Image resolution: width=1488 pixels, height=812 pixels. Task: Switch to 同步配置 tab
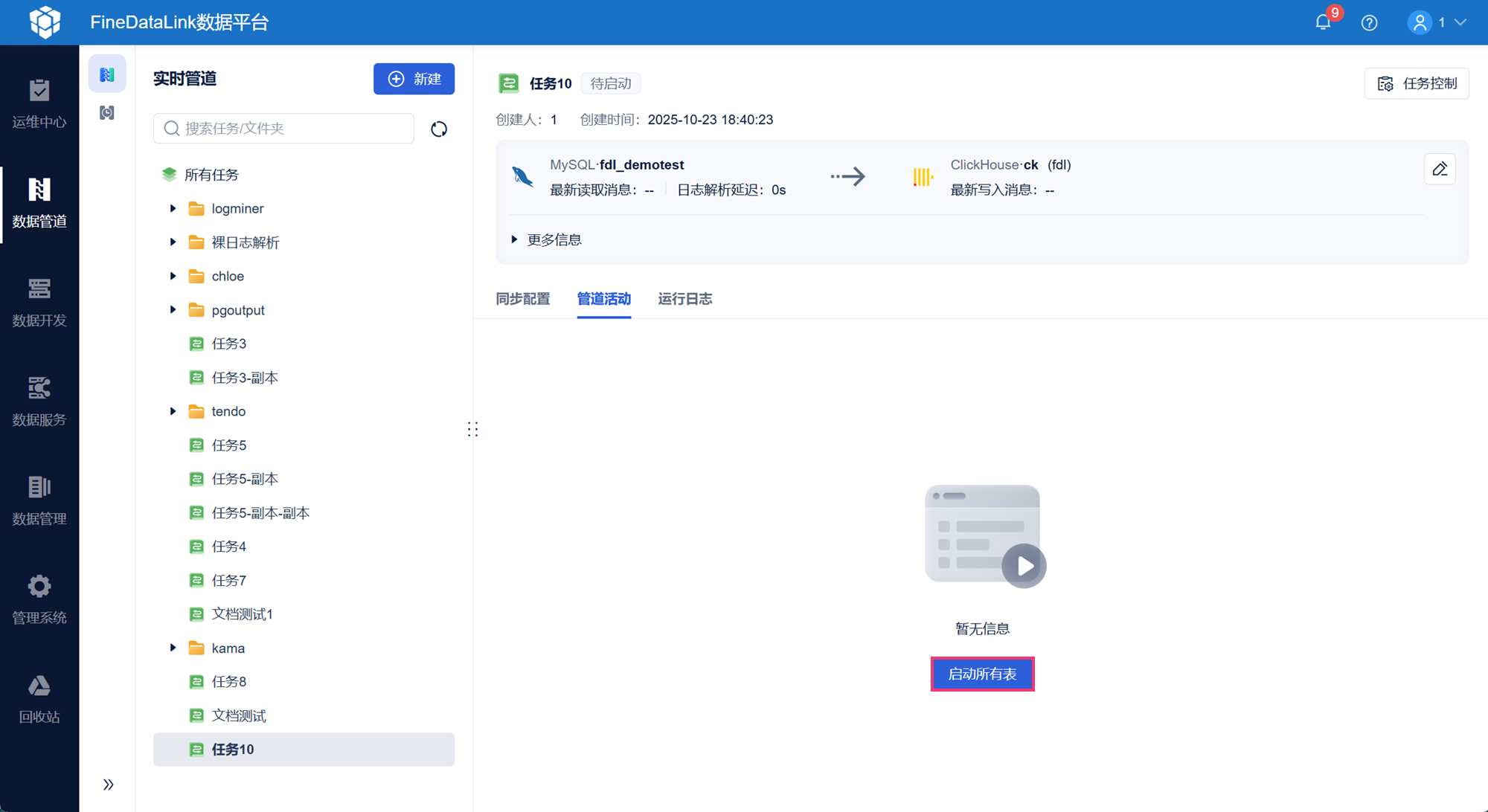(523, 299)
